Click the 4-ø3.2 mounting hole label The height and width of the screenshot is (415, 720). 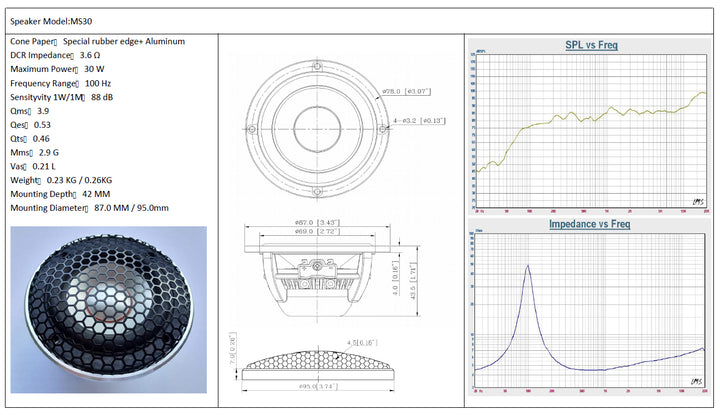coord(420,121)
